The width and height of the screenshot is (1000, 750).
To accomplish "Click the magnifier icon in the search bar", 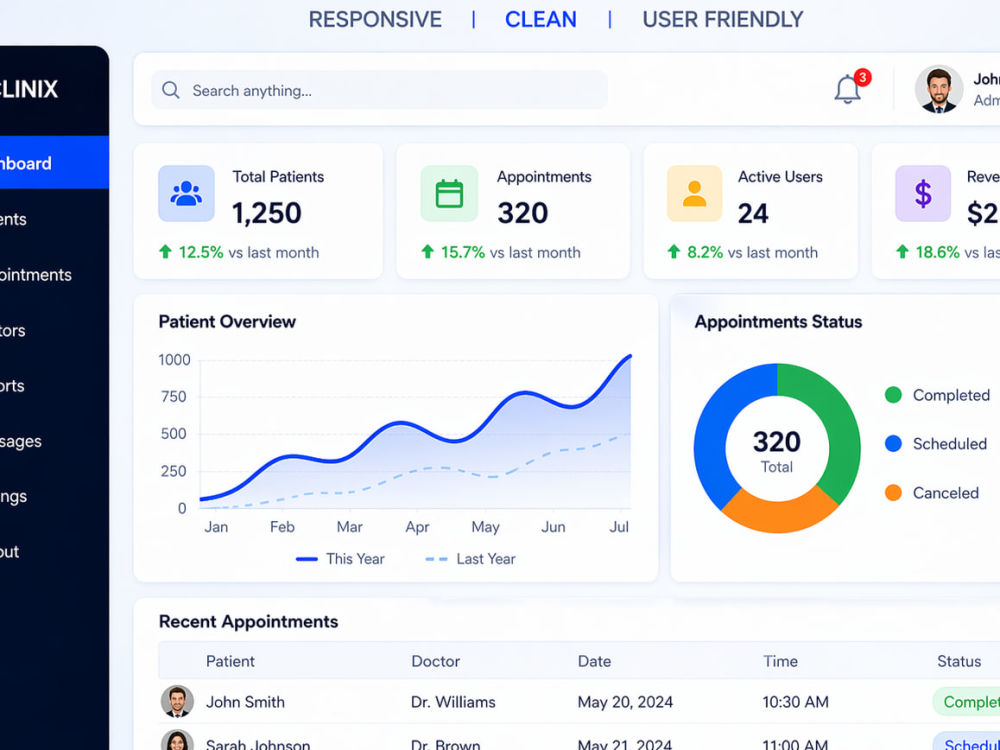I will pos(170,90).
